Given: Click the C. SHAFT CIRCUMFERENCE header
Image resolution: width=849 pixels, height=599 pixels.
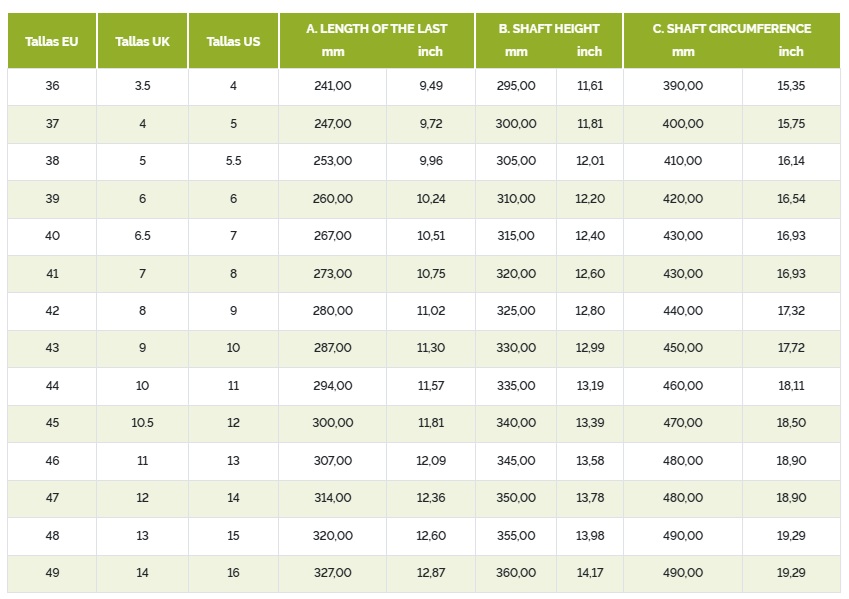Looking at the screenshot, I should coord(732,29).
